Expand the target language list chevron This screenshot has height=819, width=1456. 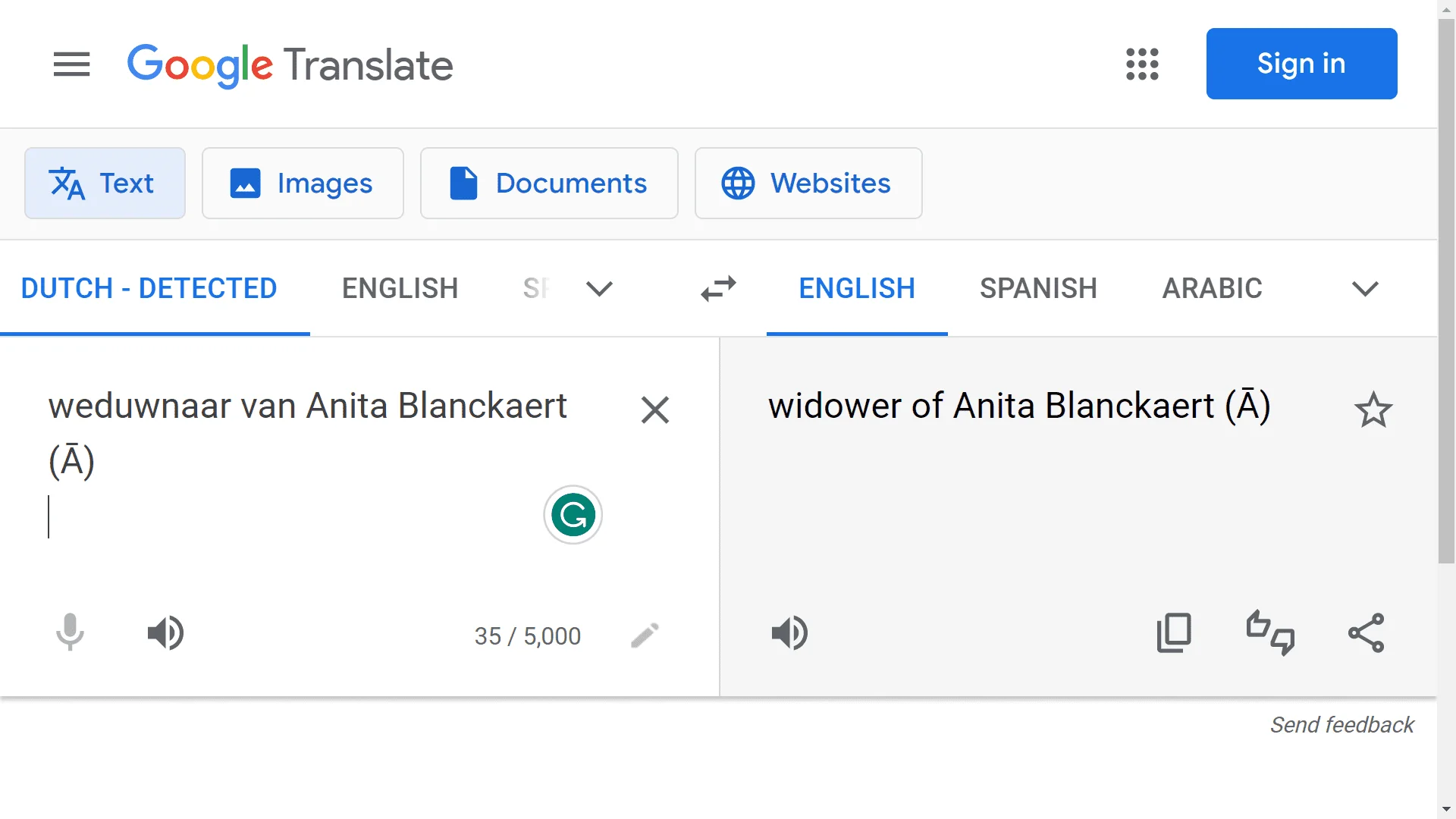click(x=1365, y=288)
